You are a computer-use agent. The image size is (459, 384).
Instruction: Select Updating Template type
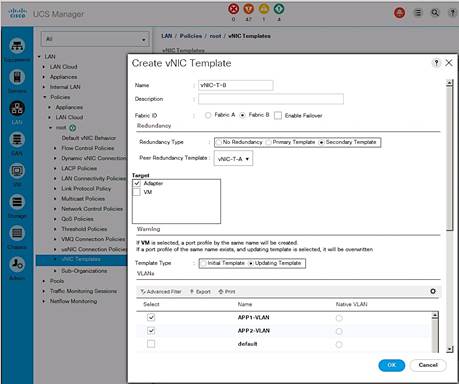pos(251,263)
